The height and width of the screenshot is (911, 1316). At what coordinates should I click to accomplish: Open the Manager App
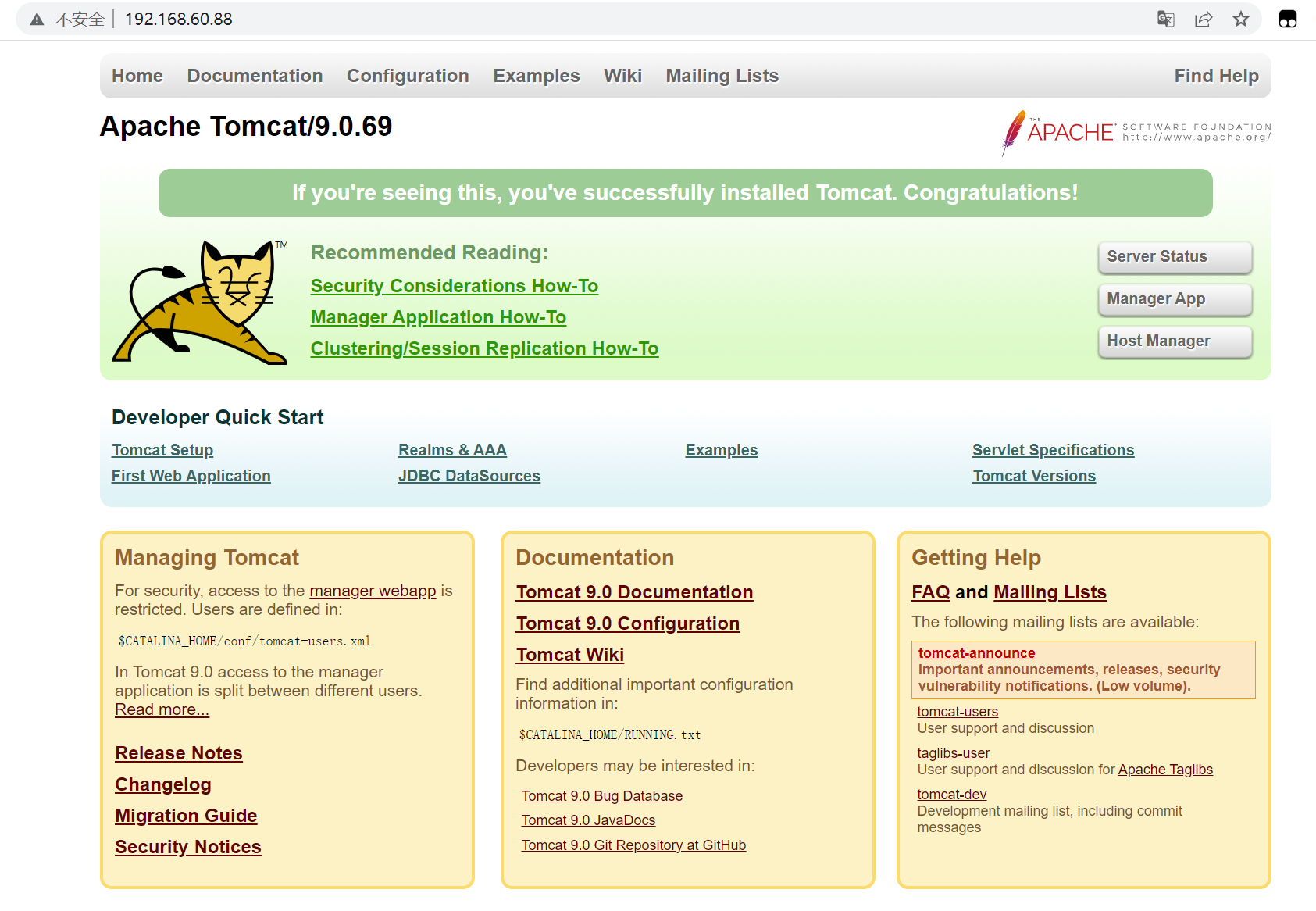tap(1175, 299)
